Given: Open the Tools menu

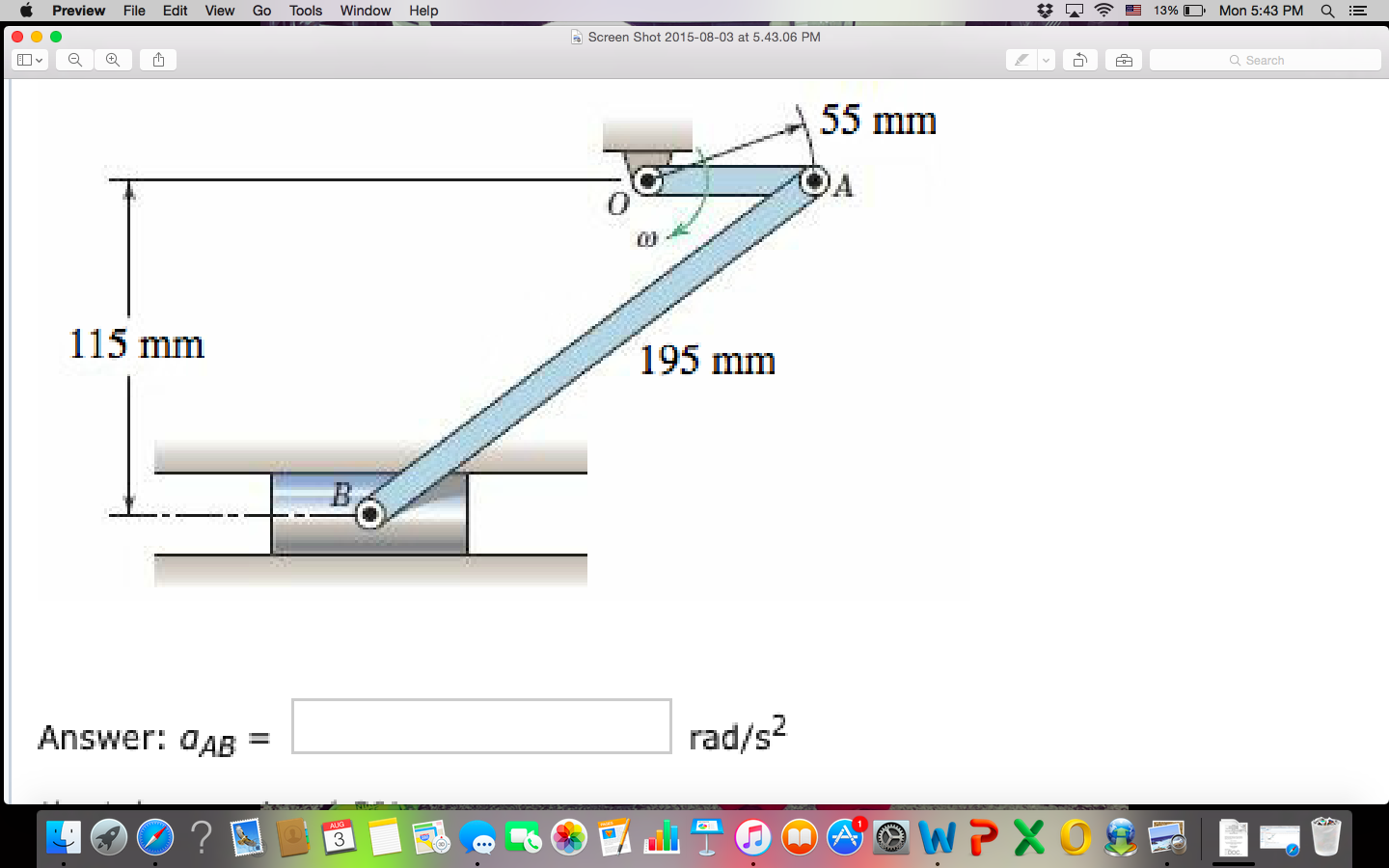Looking at the screenshot, I should click(305, 11).
